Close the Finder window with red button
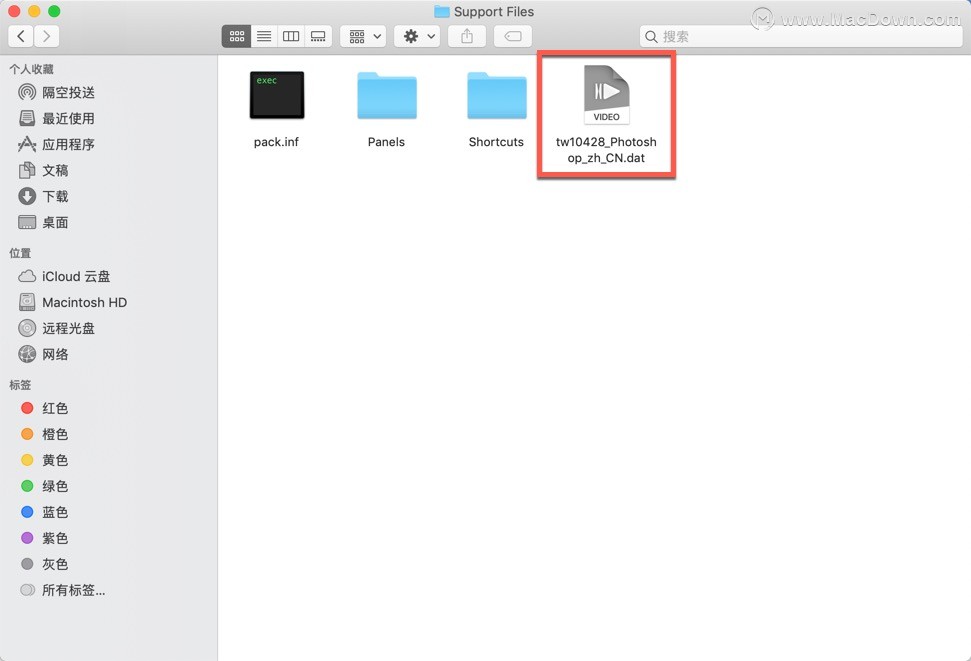The image size is (971, 661). tap(14, 11)
